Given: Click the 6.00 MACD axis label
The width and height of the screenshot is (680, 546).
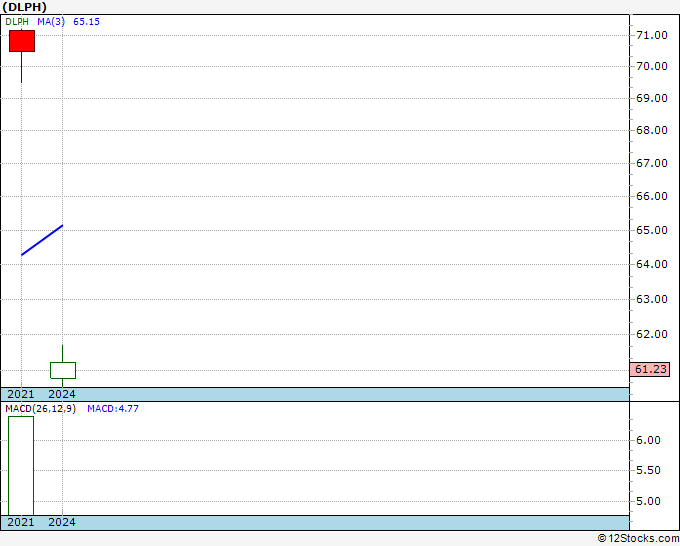Looking at the screenshot, I should (648, 440).
